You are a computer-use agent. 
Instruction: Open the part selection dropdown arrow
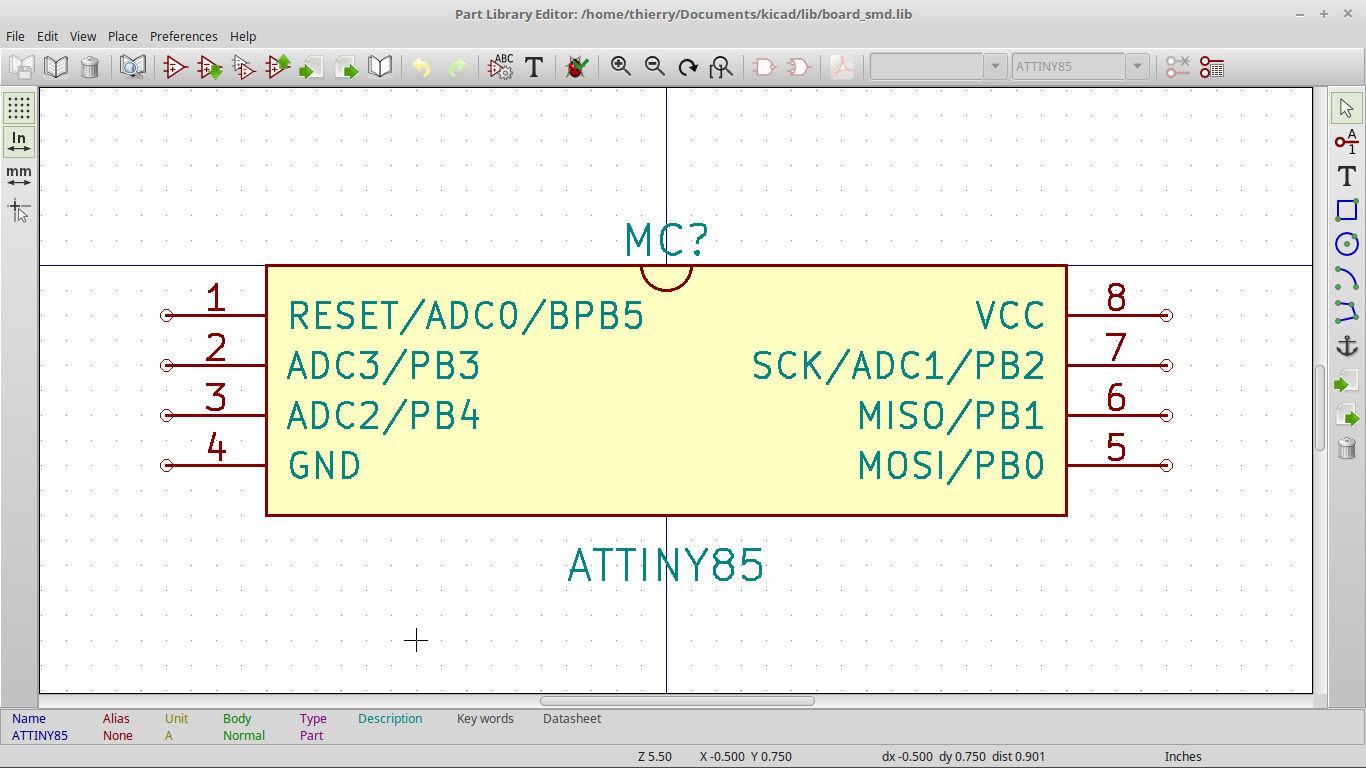[995, 67]
